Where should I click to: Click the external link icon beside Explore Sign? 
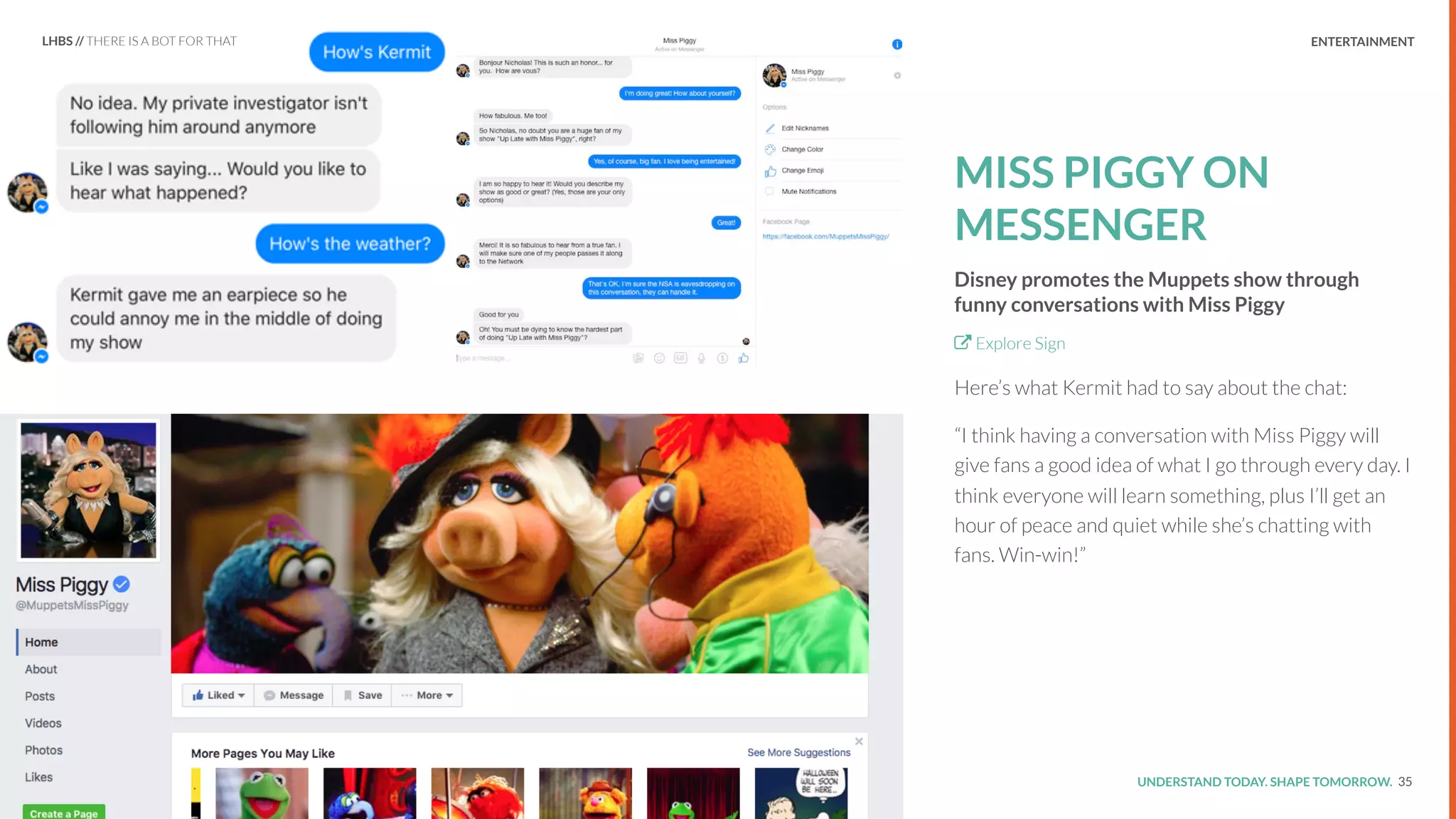962,343
